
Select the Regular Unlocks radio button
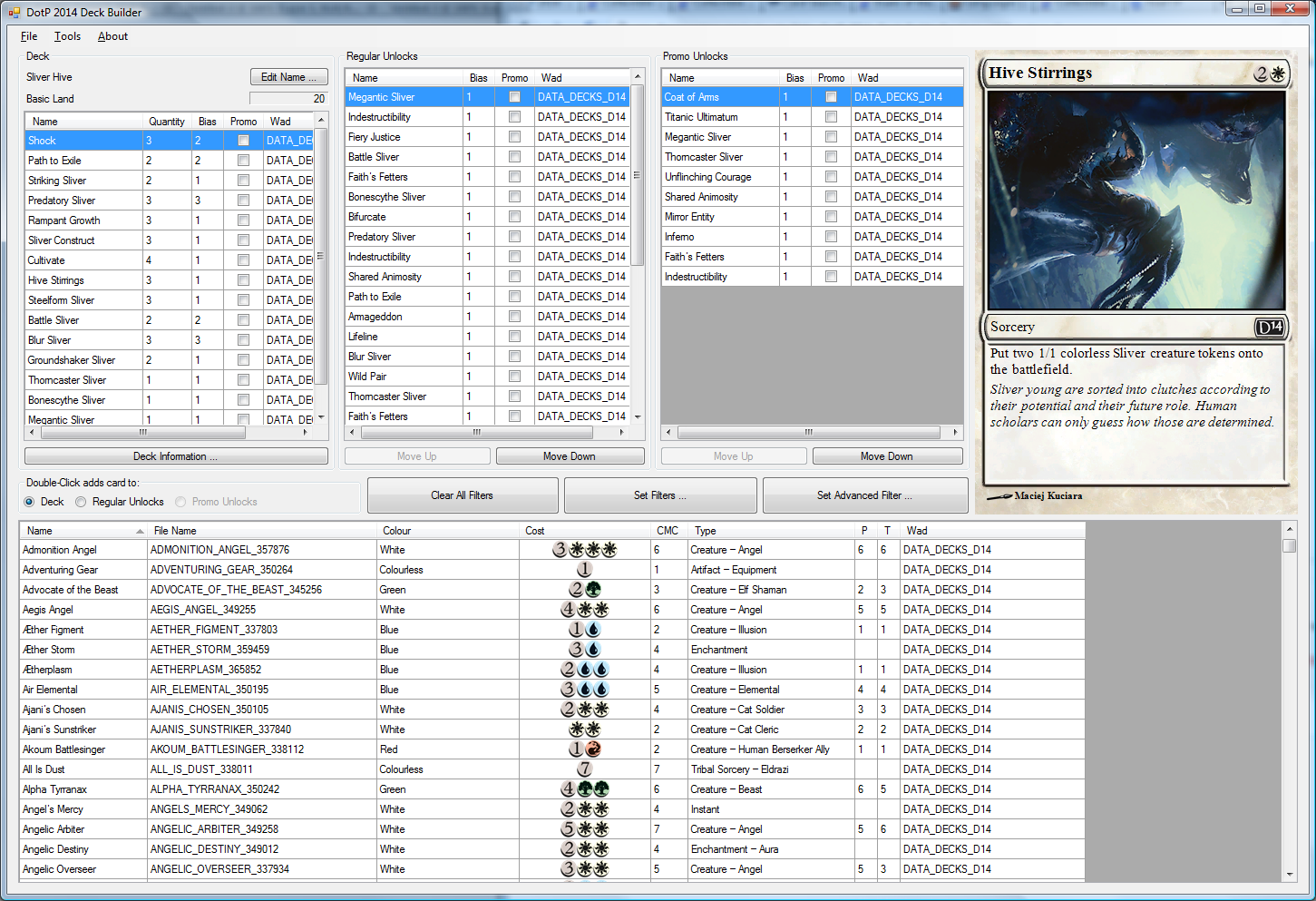click(81, 502)
